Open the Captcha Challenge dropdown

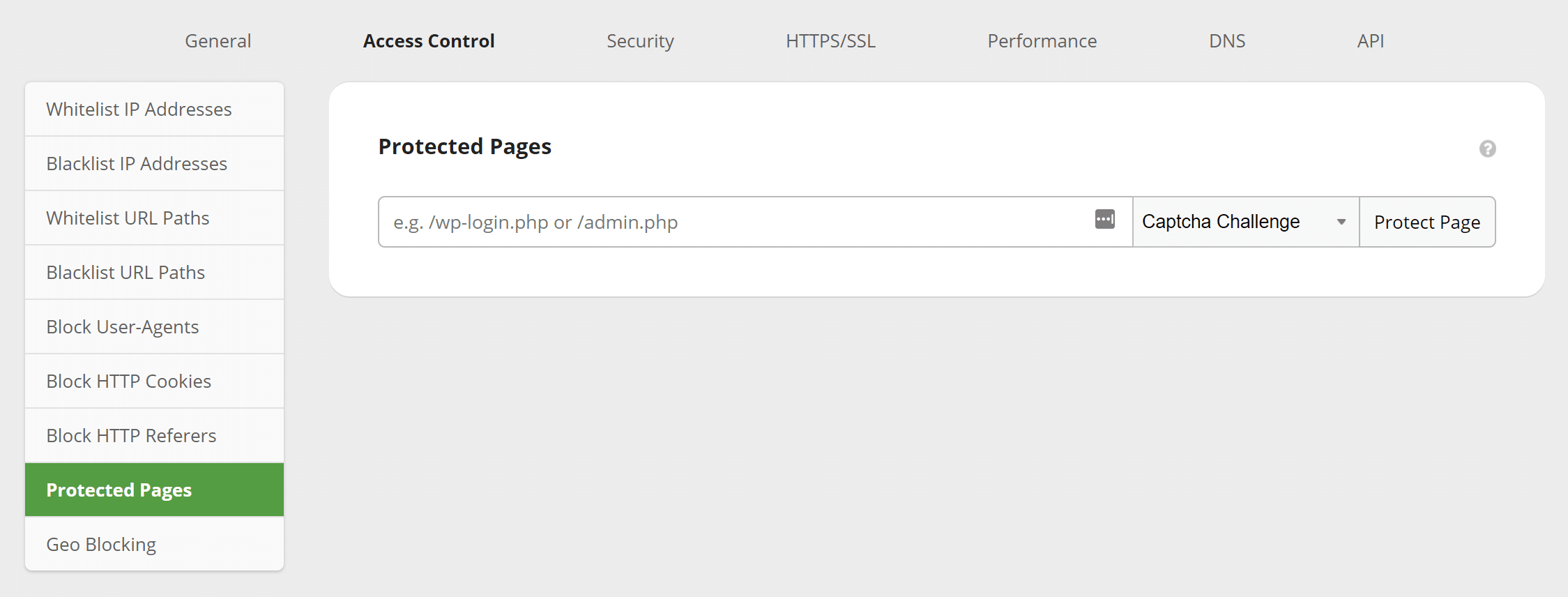(x=1245, y=222)
